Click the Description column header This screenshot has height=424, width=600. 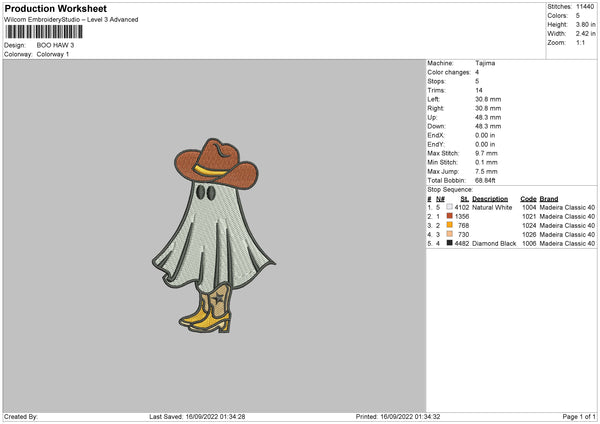tap(490, 198)
